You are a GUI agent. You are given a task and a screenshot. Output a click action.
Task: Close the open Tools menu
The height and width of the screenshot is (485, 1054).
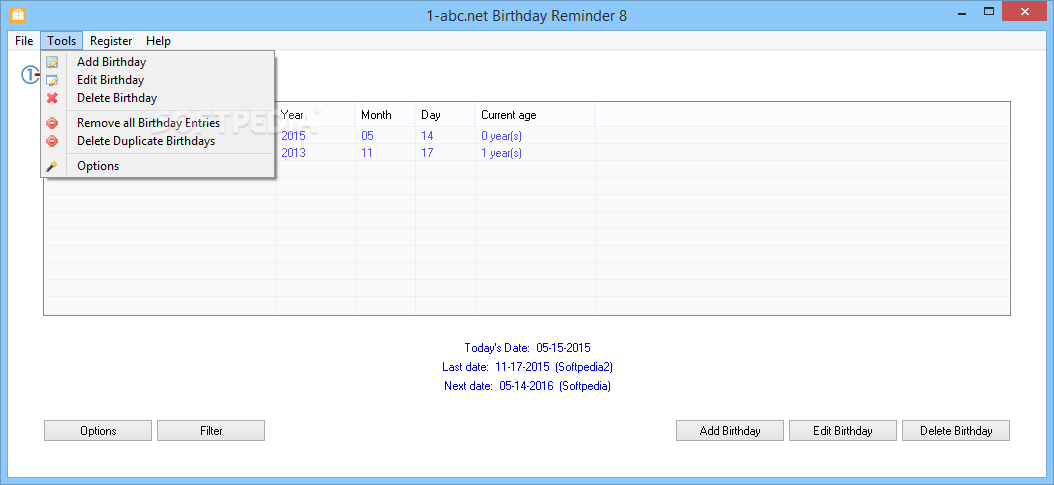[62, 41]
